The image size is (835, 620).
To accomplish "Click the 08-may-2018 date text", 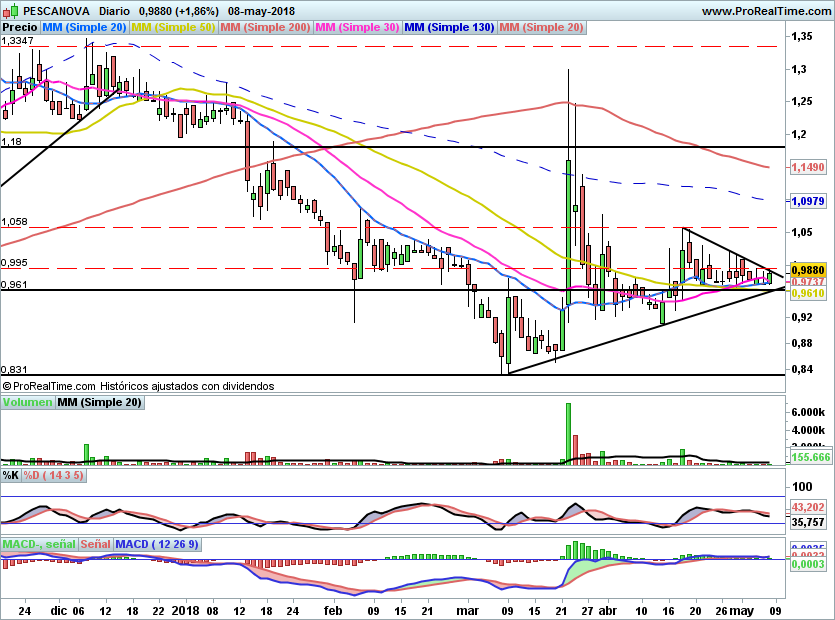I will [x=261, y=11].
